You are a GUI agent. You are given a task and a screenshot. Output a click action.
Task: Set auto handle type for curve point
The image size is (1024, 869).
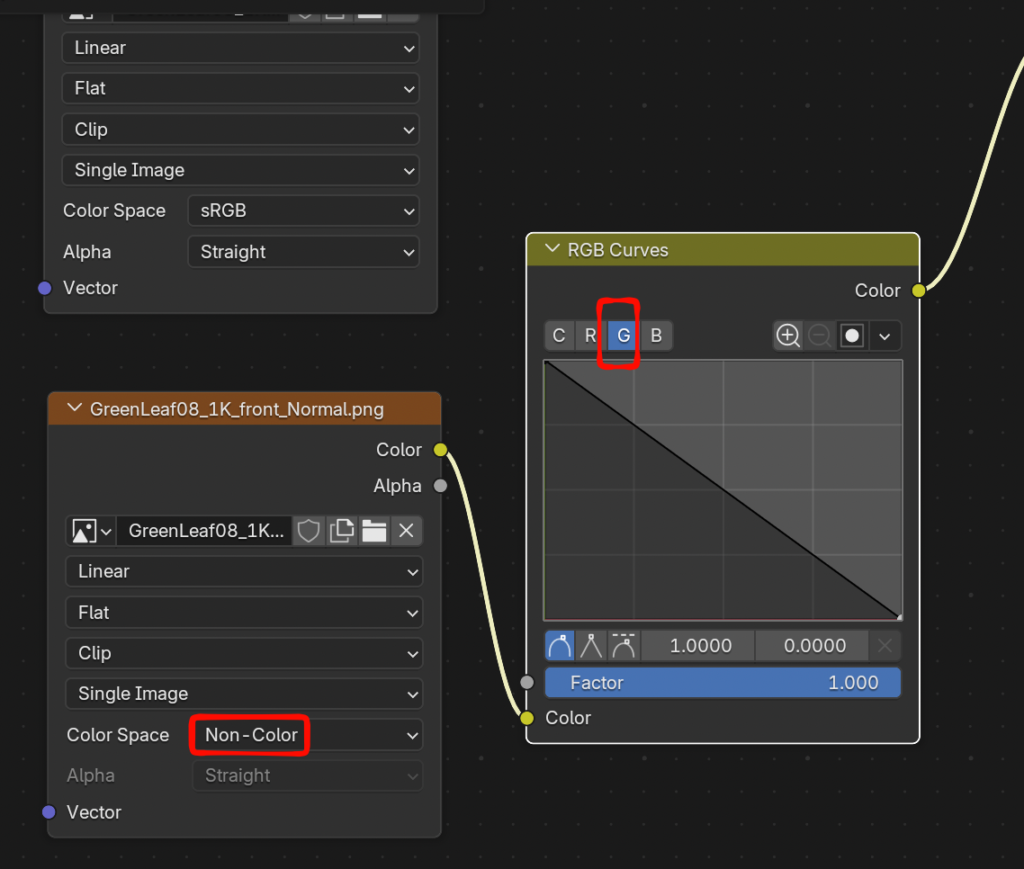click(560, 646)
